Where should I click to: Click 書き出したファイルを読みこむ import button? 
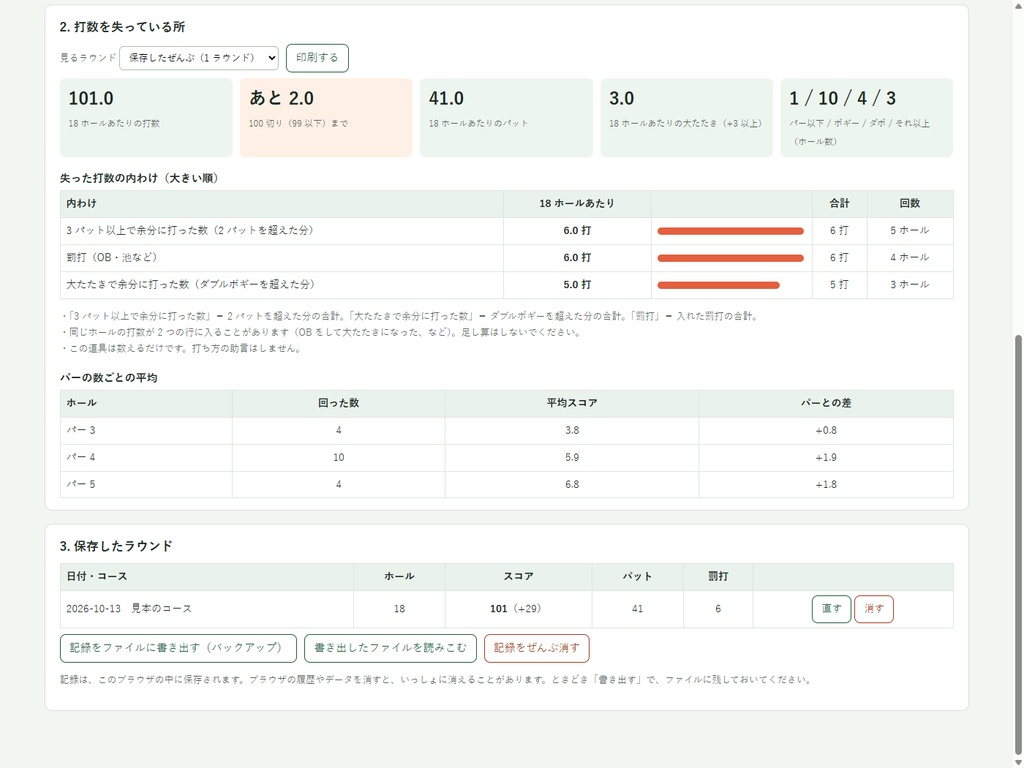click(391, 648)
